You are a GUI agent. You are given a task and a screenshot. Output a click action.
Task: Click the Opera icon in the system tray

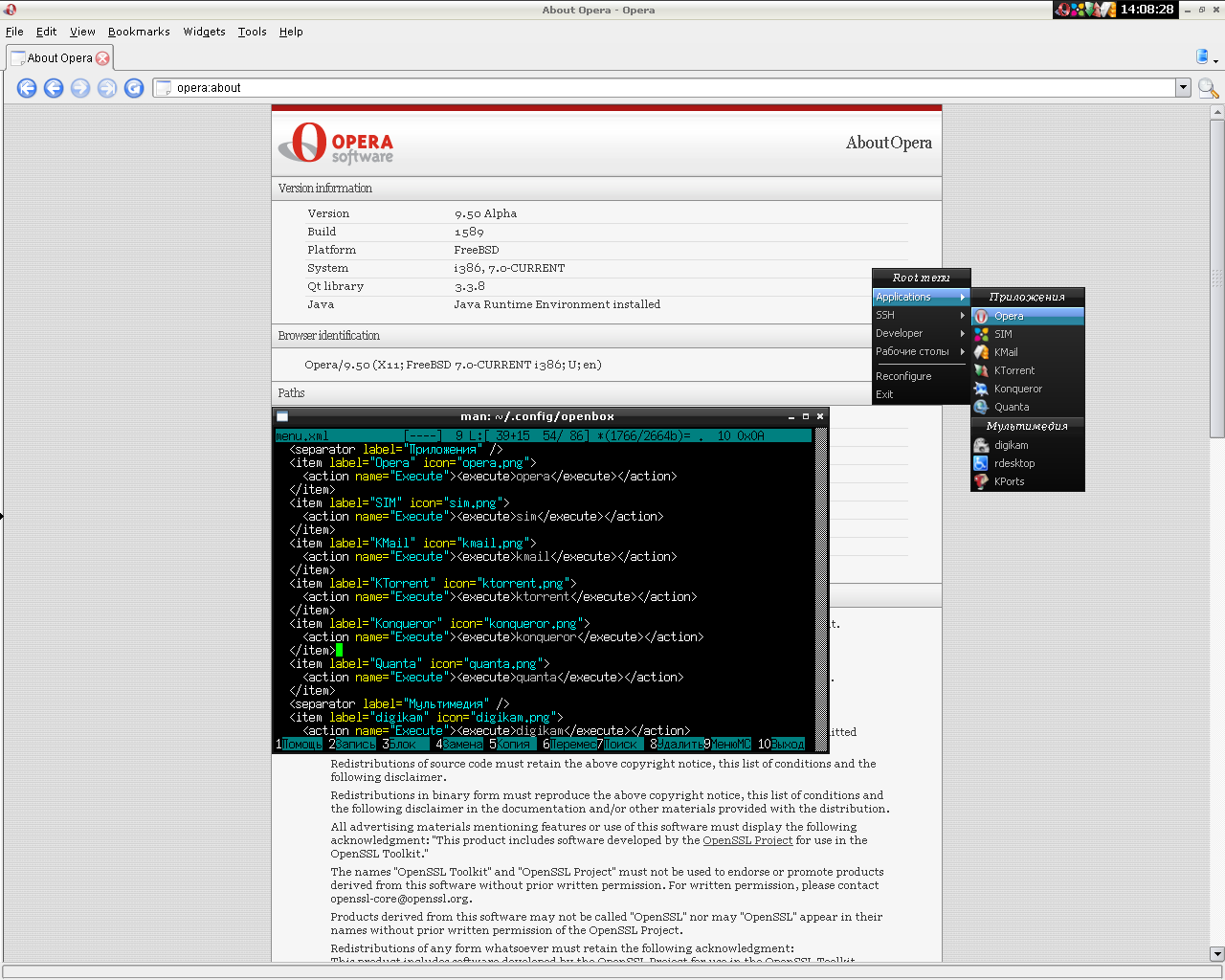coord(1062,10)
